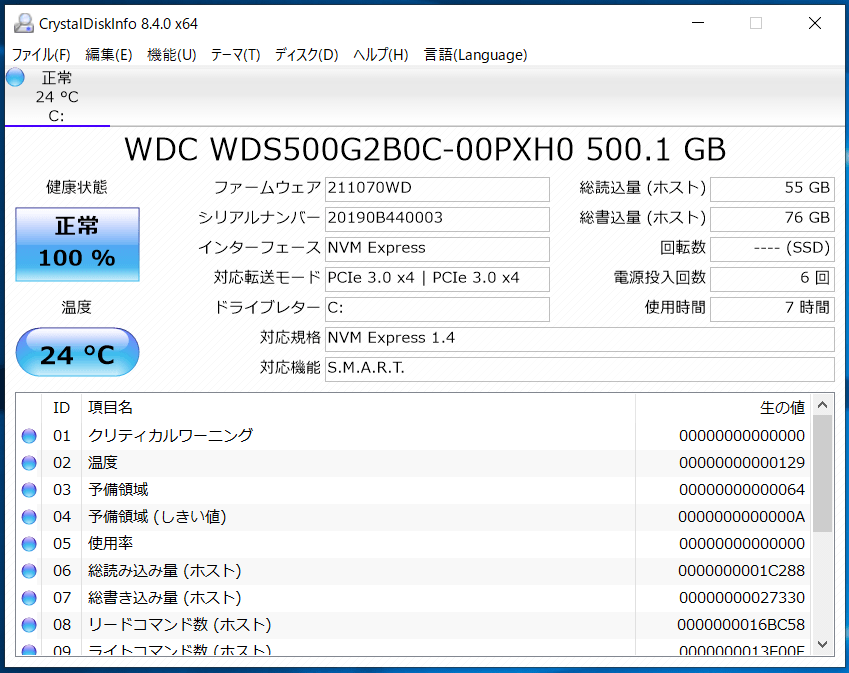Click status dot for 使用率 row
This screenshot has height=673, width=849.
tap(29, 544)
